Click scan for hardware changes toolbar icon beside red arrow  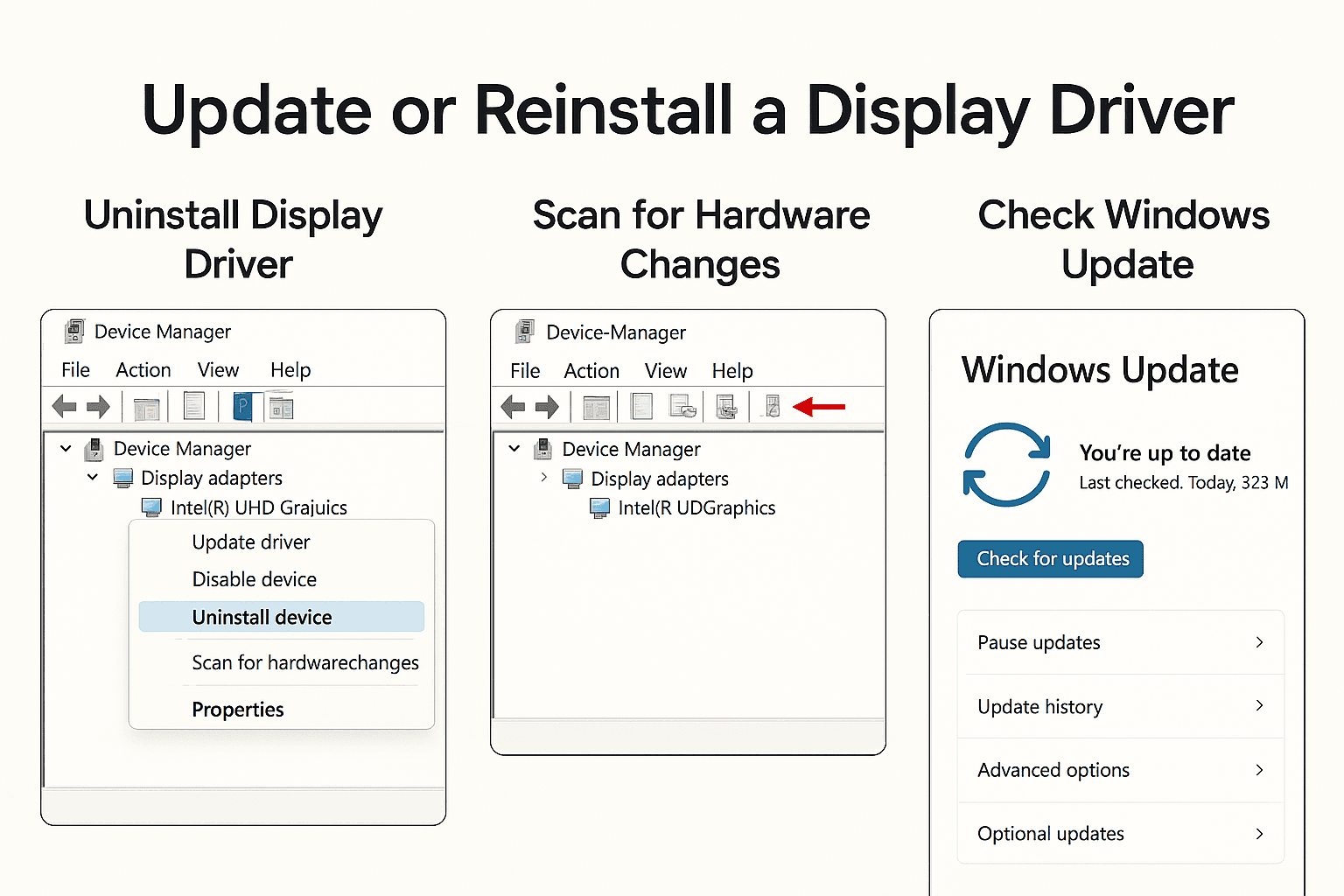click(772, 406)
